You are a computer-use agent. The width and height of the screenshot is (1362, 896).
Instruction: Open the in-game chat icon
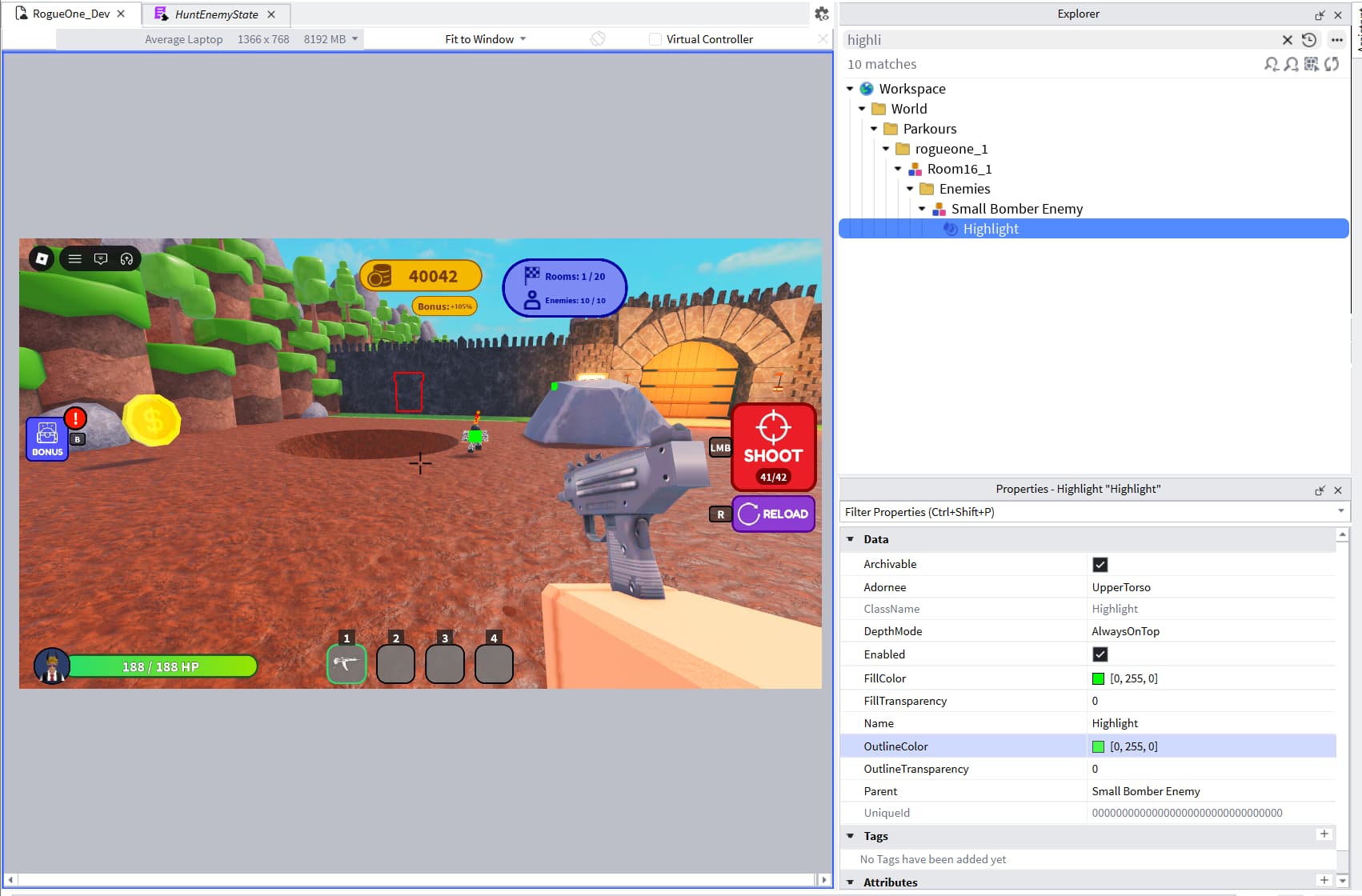101,258
